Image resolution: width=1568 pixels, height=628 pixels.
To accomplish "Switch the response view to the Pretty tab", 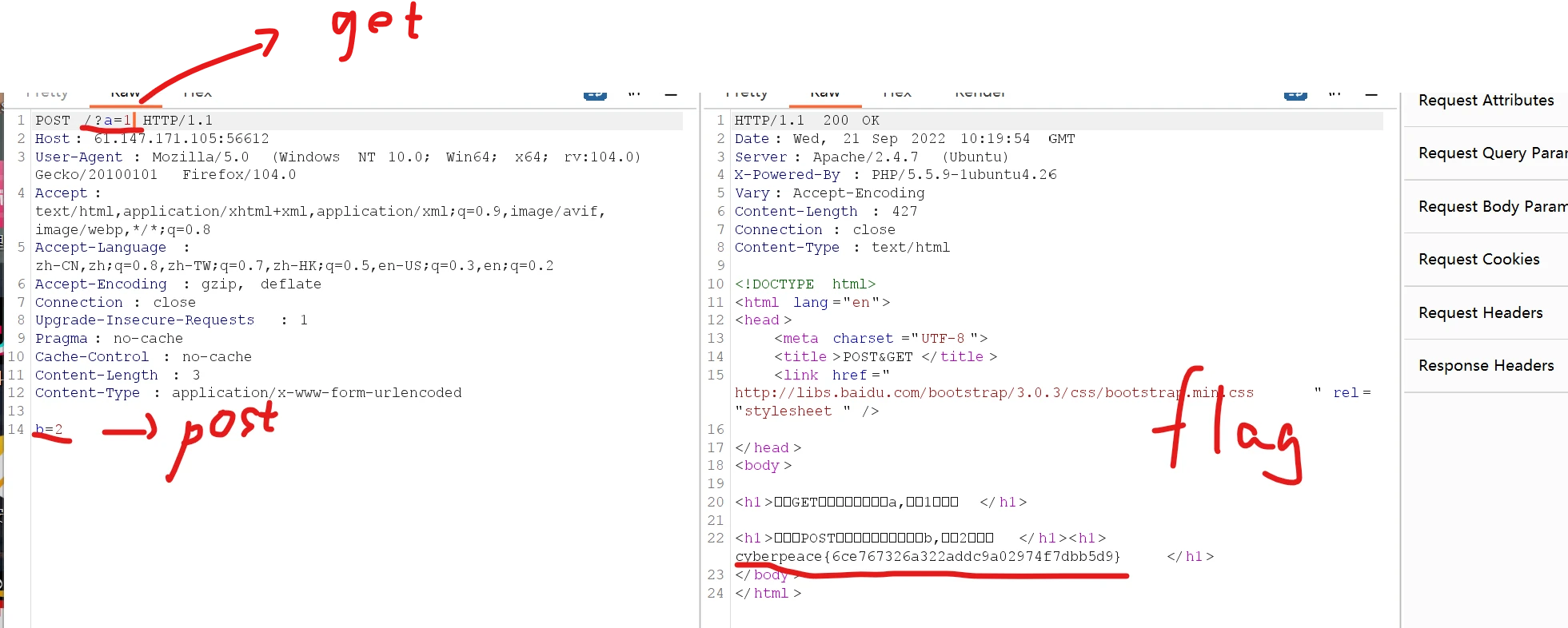I will [x=745, y=94].
